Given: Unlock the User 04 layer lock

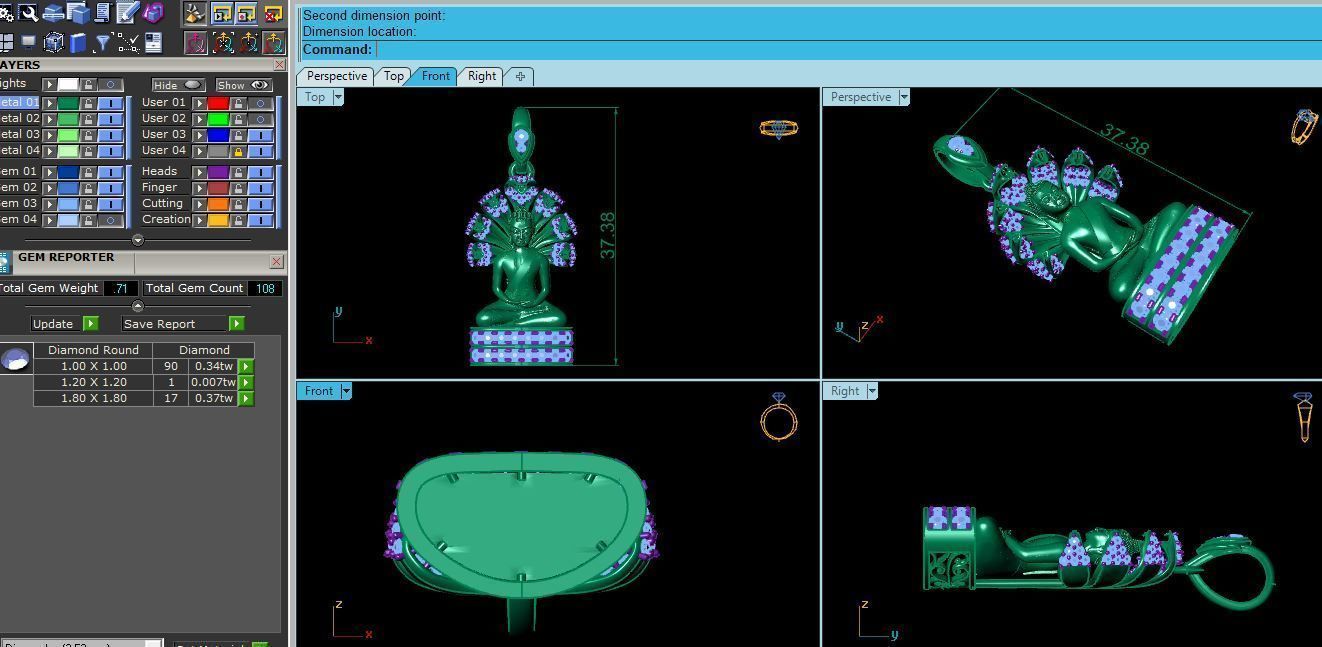Looking at the screenshot, I should tap(238, 152).
